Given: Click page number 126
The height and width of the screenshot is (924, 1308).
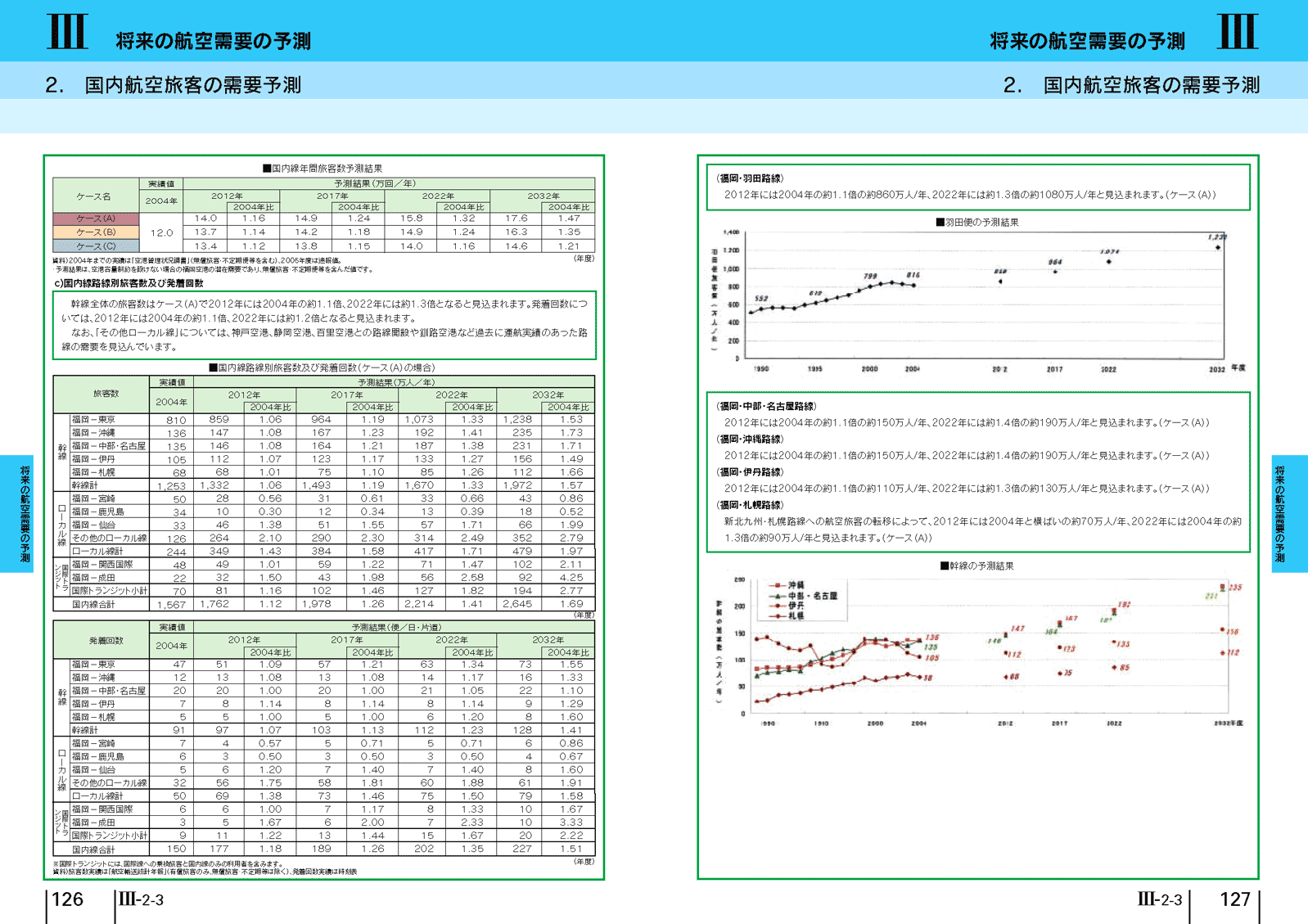Looking at the screenshot, I should [x=67, y=899].
